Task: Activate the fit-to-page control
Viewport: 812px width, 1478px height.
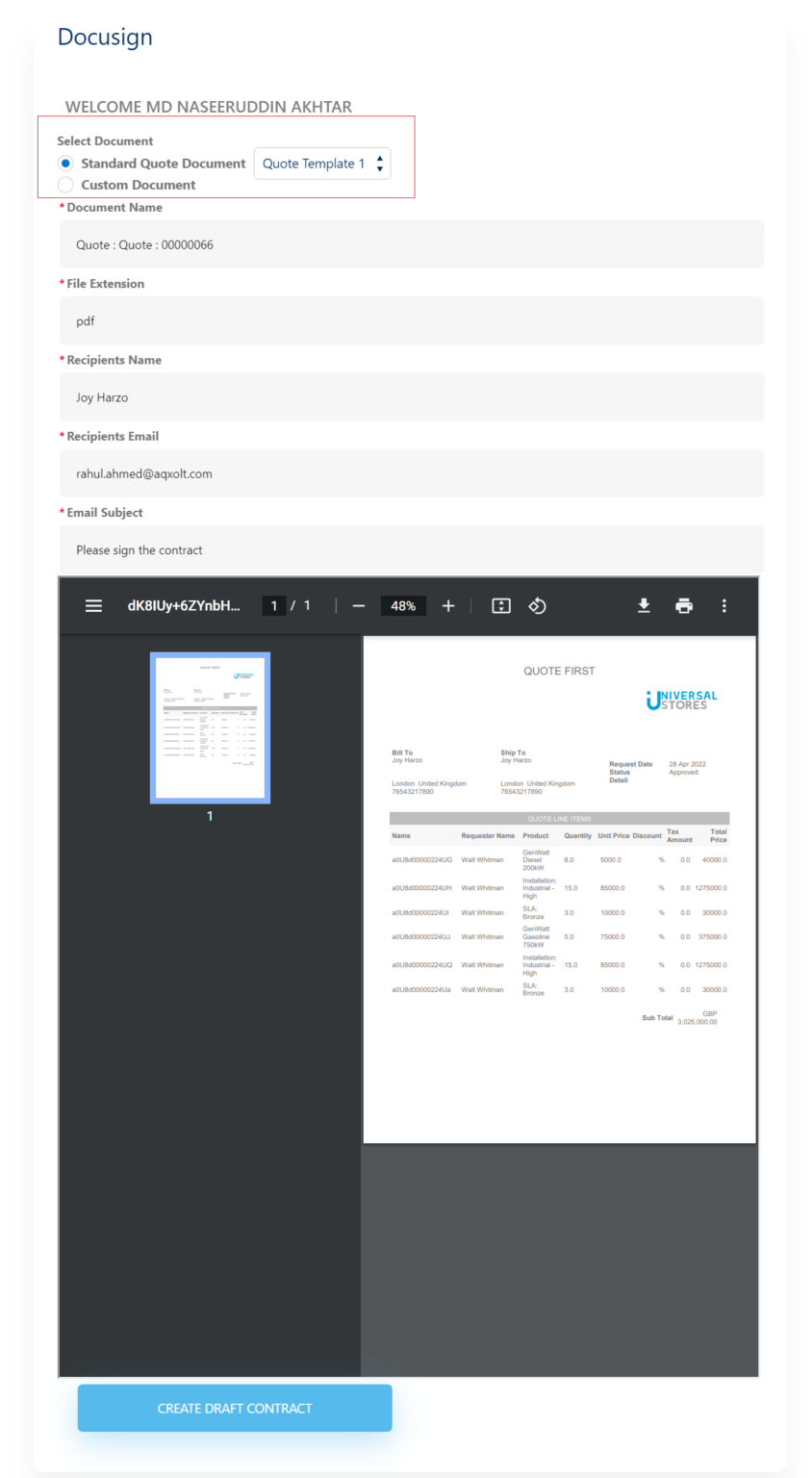Action: [x=500, y=605]
